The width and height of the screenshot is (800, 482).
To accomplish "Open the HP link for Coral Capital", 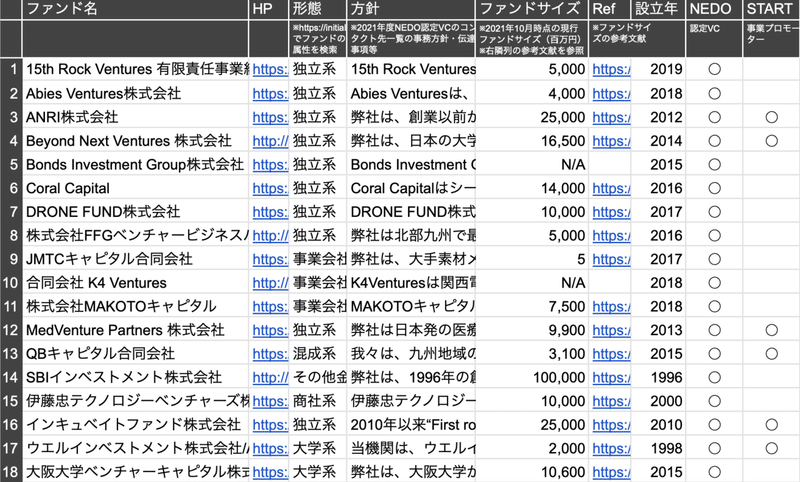I will coord(270,188).
